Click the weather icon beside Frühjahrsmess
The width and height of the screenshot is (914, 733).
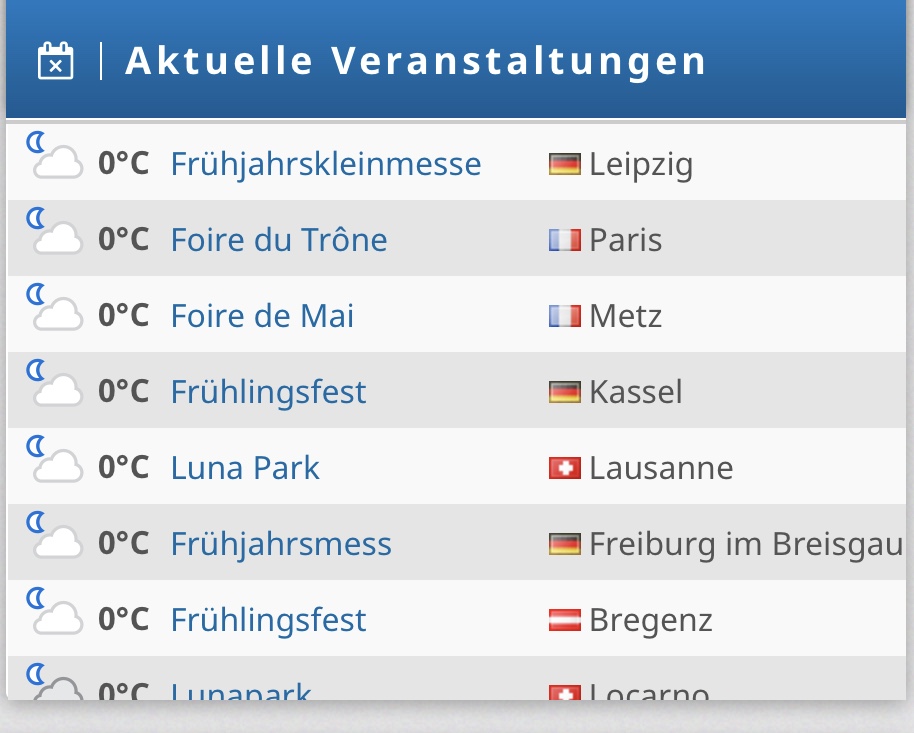pyautogui.click(x=55, y=538)
